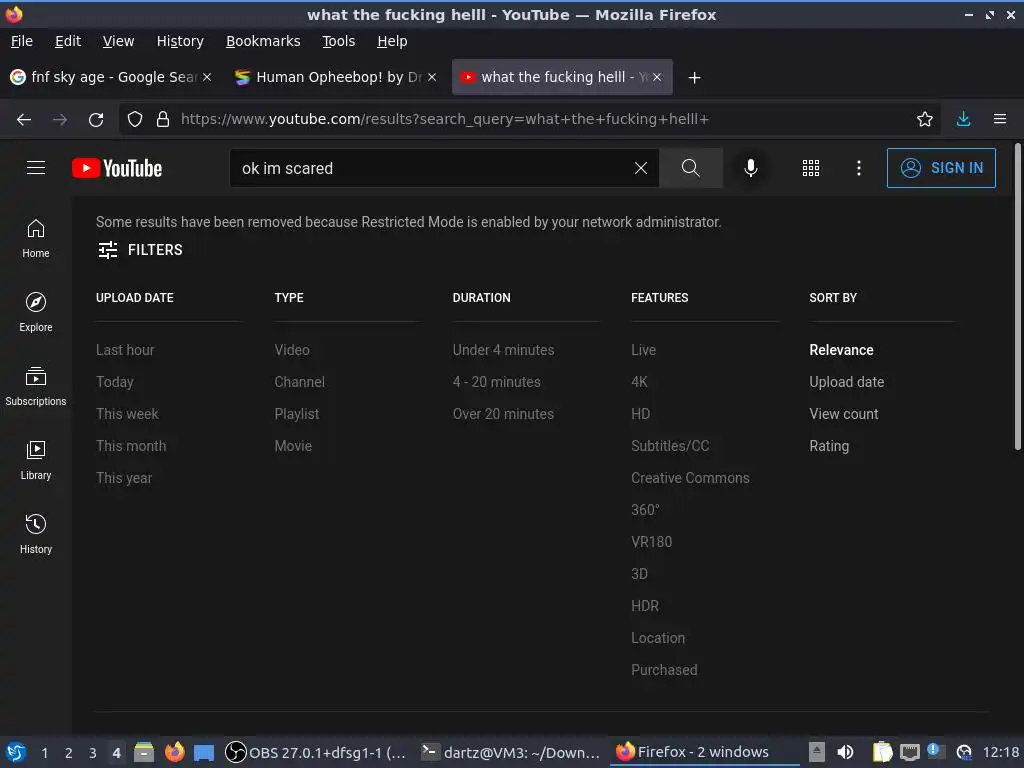Open Library in the sidebar
Screen dimensions: 1024x768
pyautogui.click(x=36, y=460)
